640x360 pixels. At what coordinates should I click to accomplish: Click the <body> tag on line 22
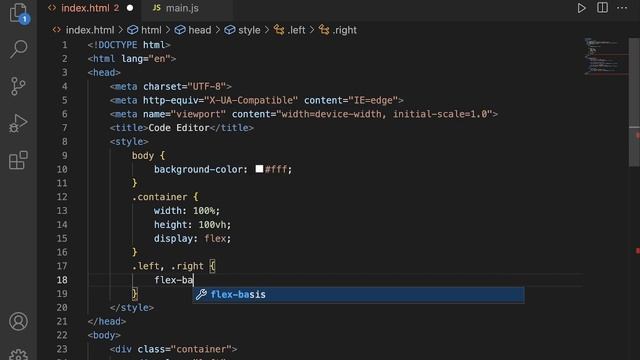coord(104,335)
